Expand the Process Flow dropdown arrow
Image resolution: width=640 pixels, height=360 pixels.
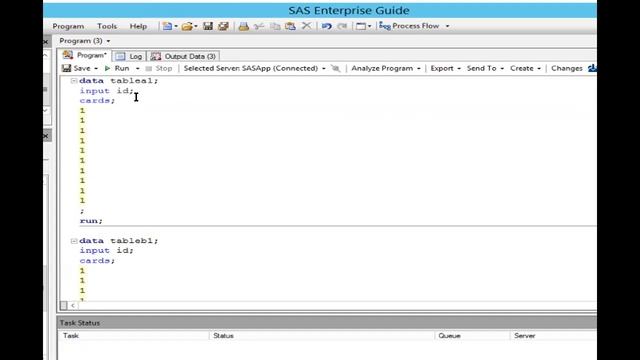(447, 26)
